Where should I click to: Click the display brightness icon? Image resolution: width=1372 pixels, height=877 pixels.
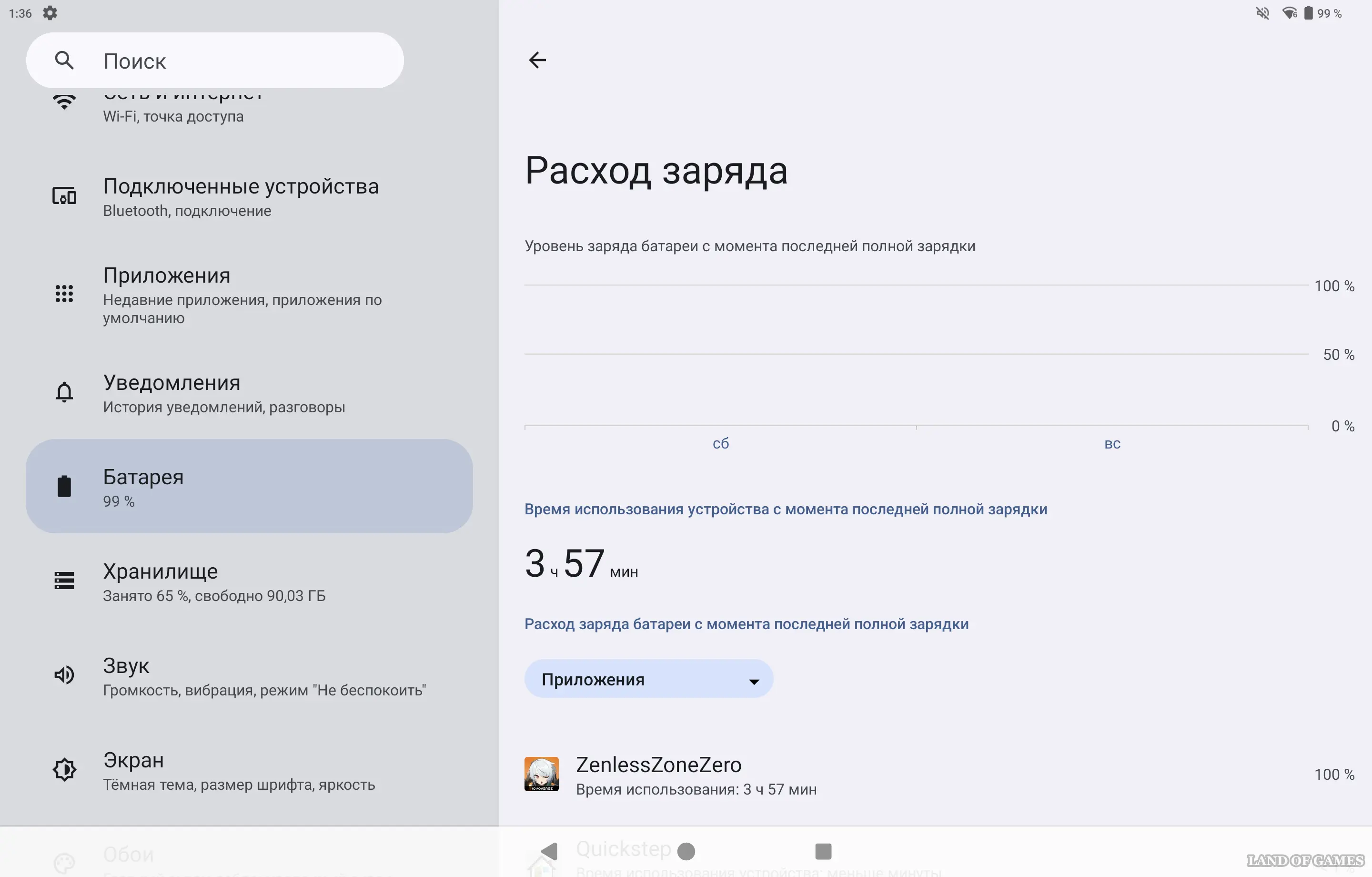[x=64, y=770]
